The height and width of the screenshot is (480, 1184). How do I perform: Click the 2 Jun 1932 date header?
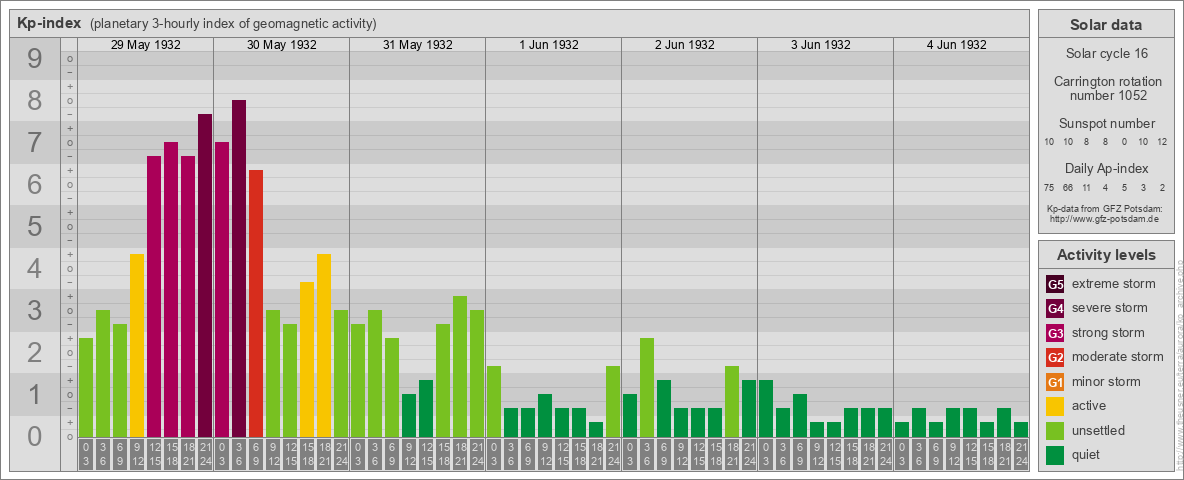point(685,45)
